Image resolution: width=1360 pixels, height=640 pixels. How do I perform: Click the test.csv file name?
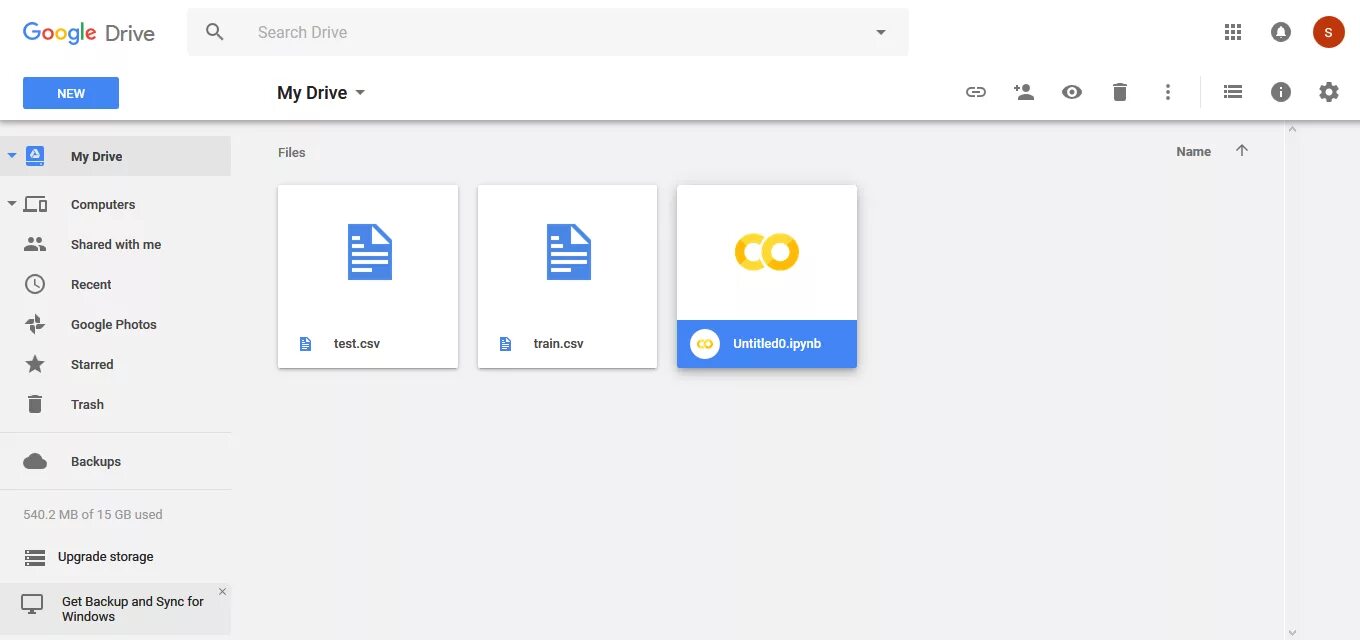click(357, 344)
